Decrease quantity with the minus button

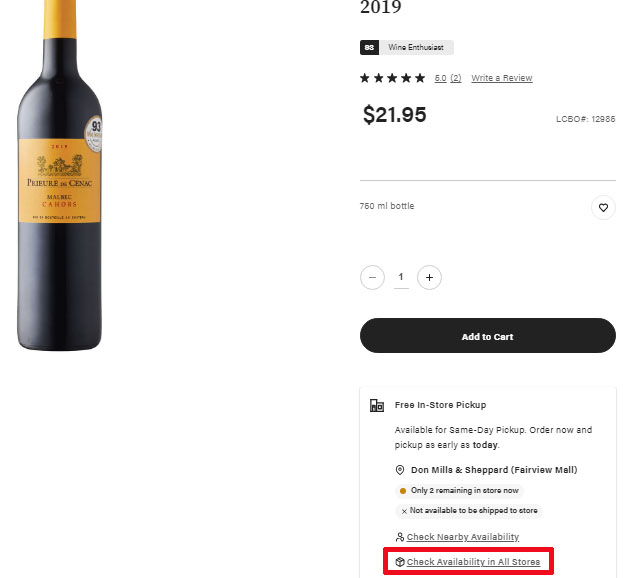click(x=372, y=277)
